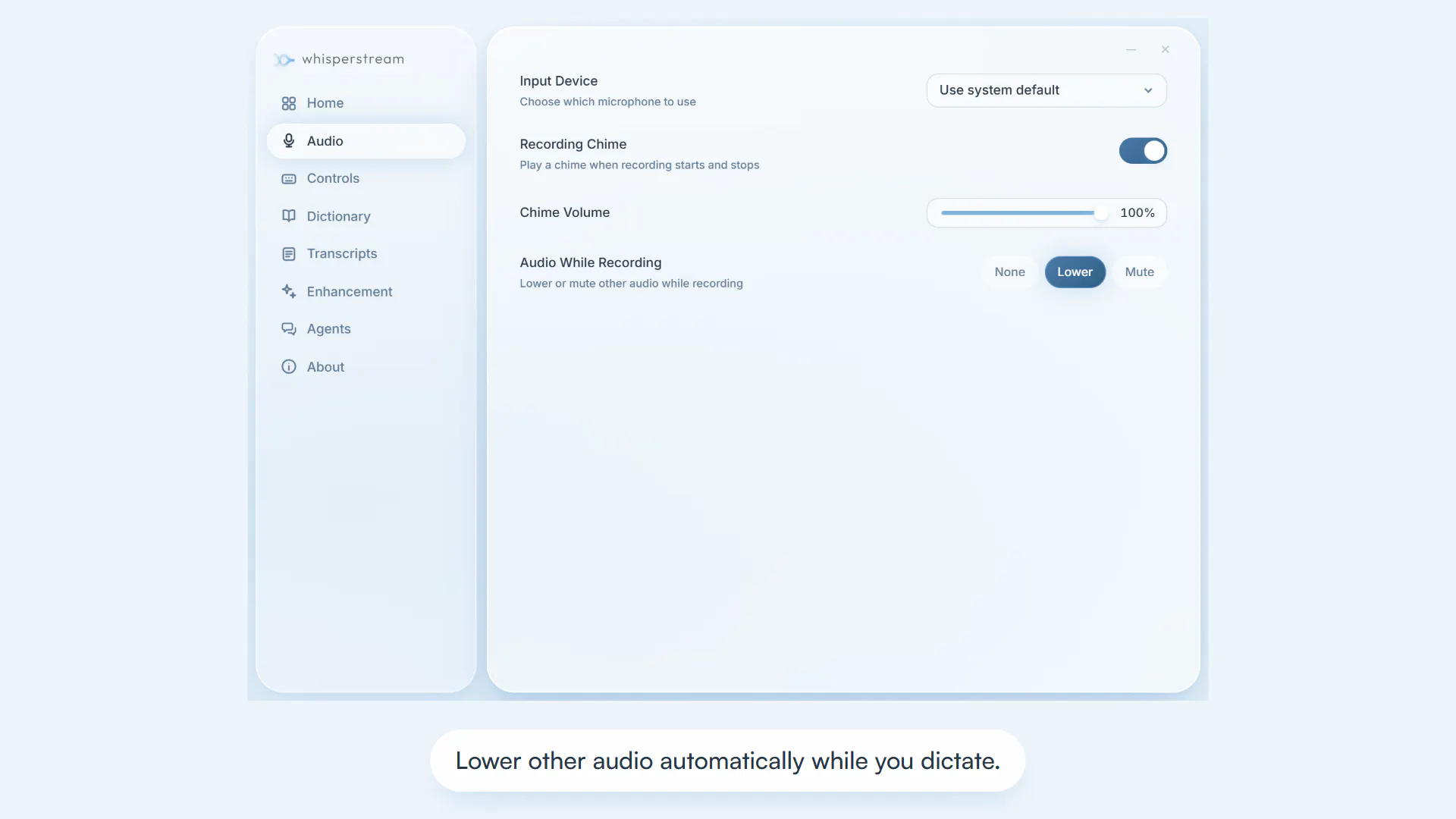Disable the Recording Chime toggle
Screen dimensions: 1456x819
coord(1143,151)
